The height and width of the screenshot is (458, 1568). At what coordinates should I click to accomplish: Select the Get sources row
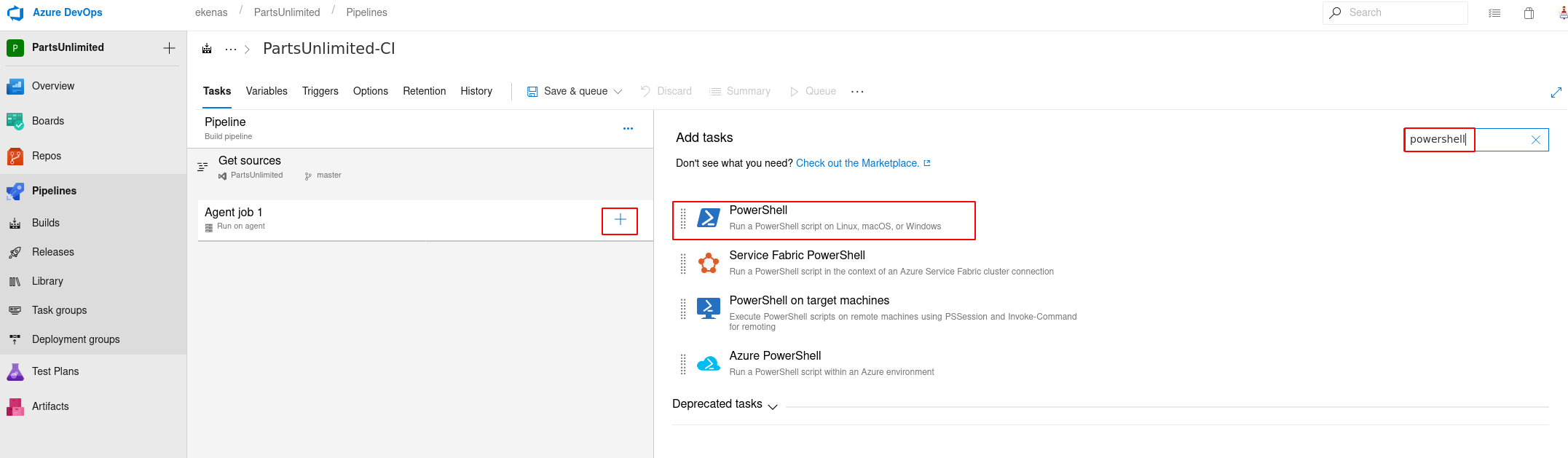[x=420, y=167]
